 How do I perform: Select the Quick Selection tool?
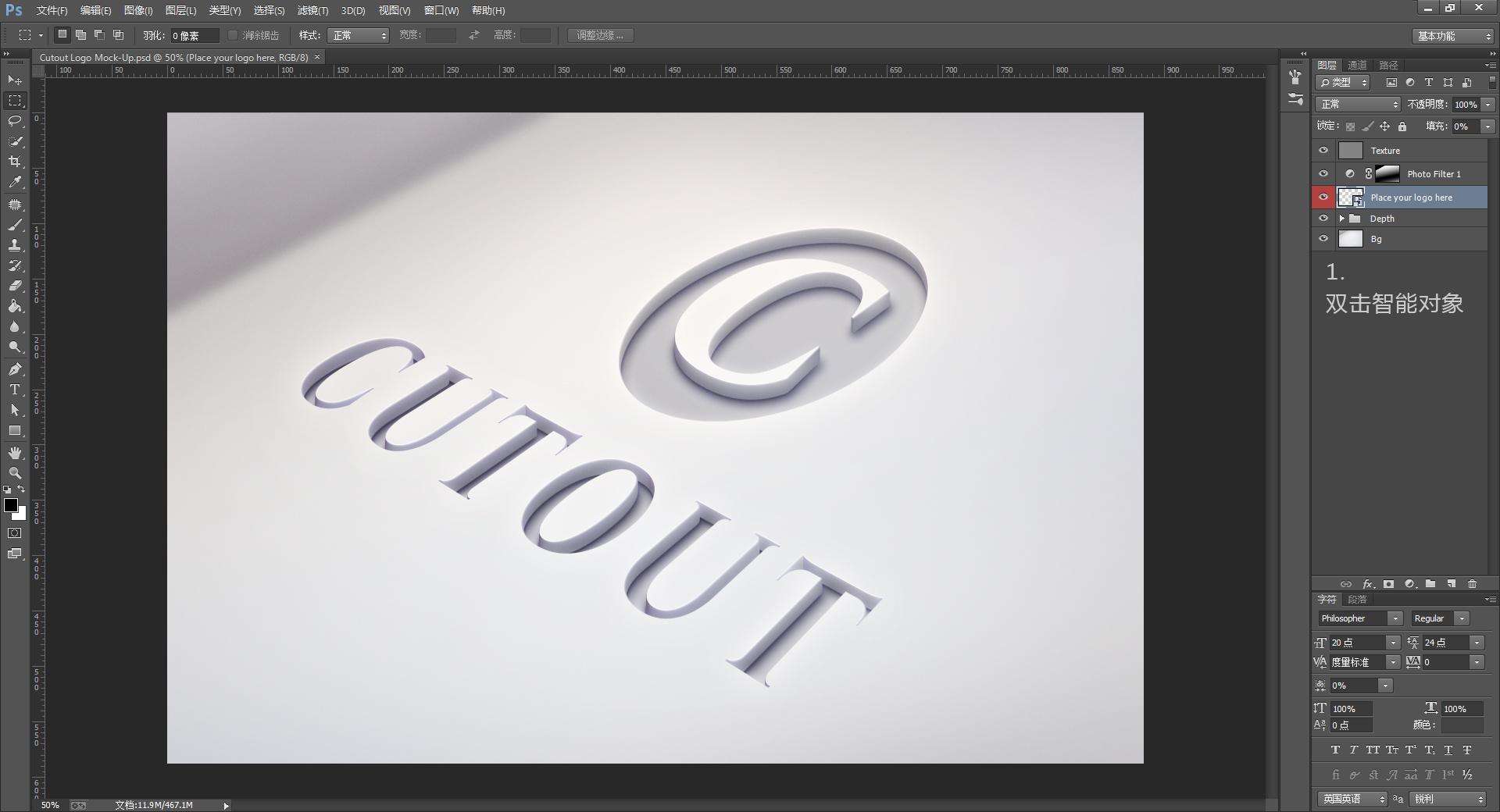15,141
